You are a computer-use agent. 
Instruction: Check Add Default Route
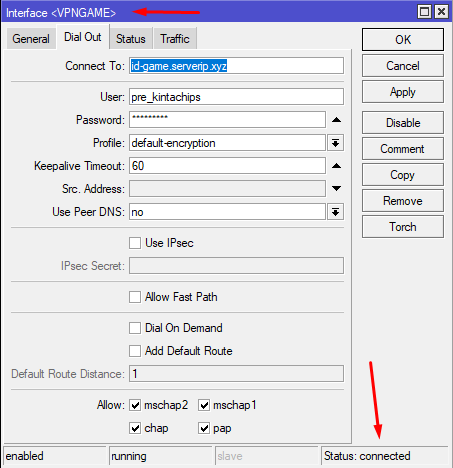pyautogui.click(x=135, y=351)
